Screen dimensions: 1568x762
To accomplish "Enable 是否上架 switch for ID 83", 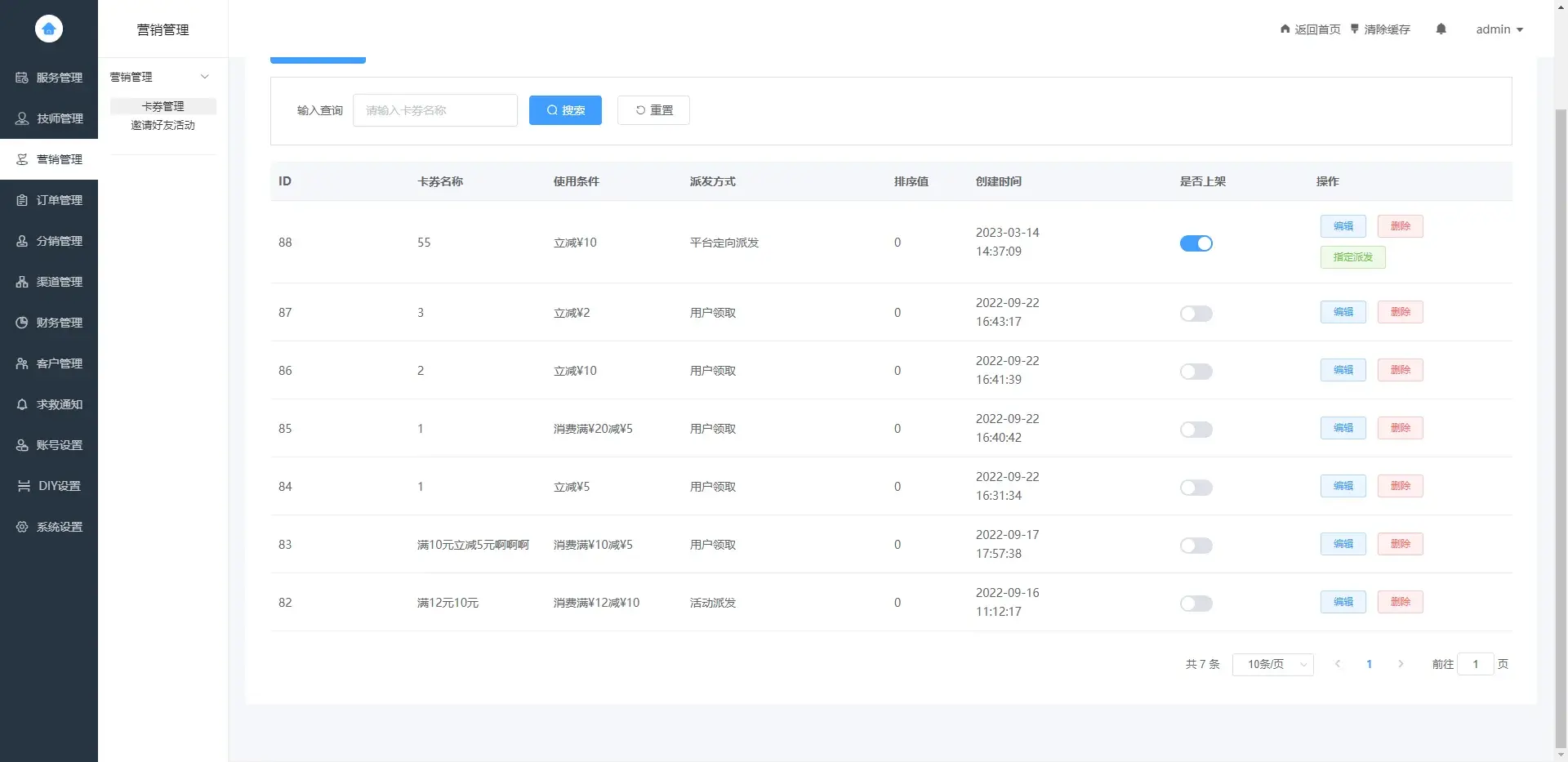I will [1196, 546].
